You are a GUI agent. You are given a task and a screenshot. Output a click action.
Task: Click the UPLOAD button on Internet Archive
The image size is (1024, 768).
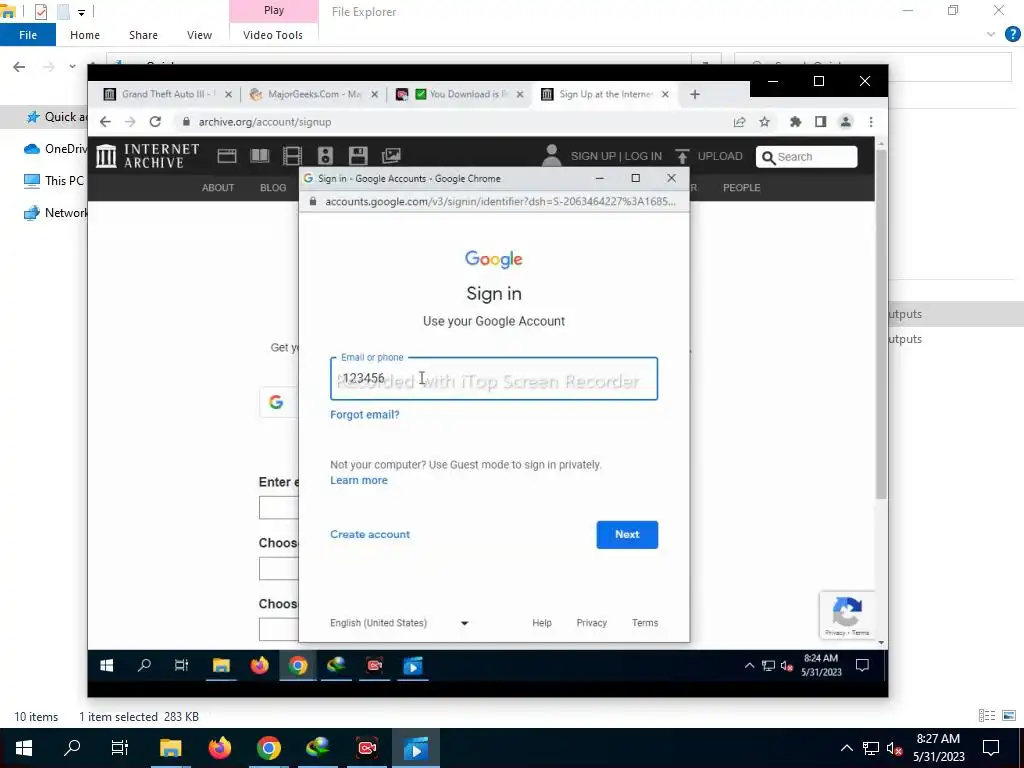point(709,156)
